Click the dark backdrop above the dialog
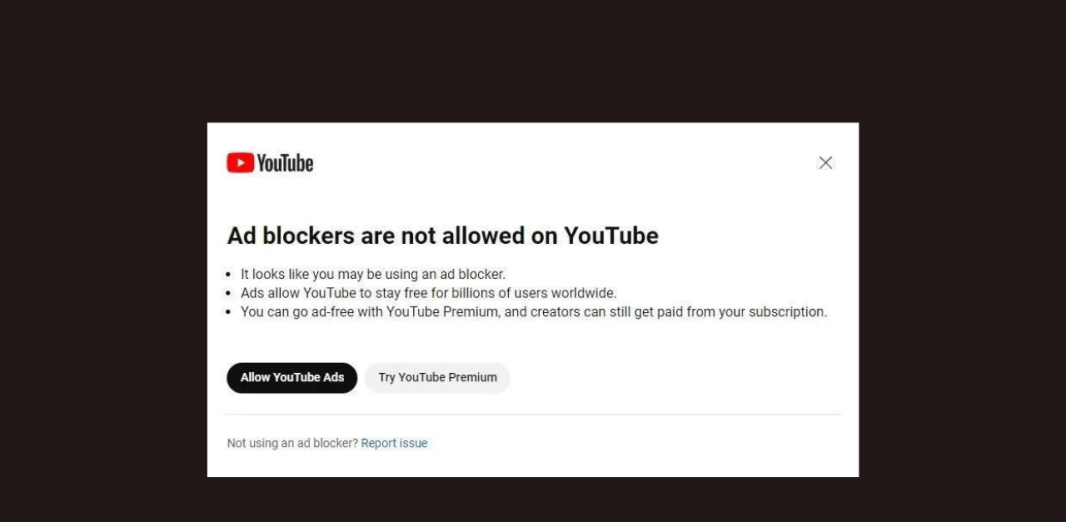Image resolution: width=1066 pixels, height=522 pixels. (x=533, y=61)
